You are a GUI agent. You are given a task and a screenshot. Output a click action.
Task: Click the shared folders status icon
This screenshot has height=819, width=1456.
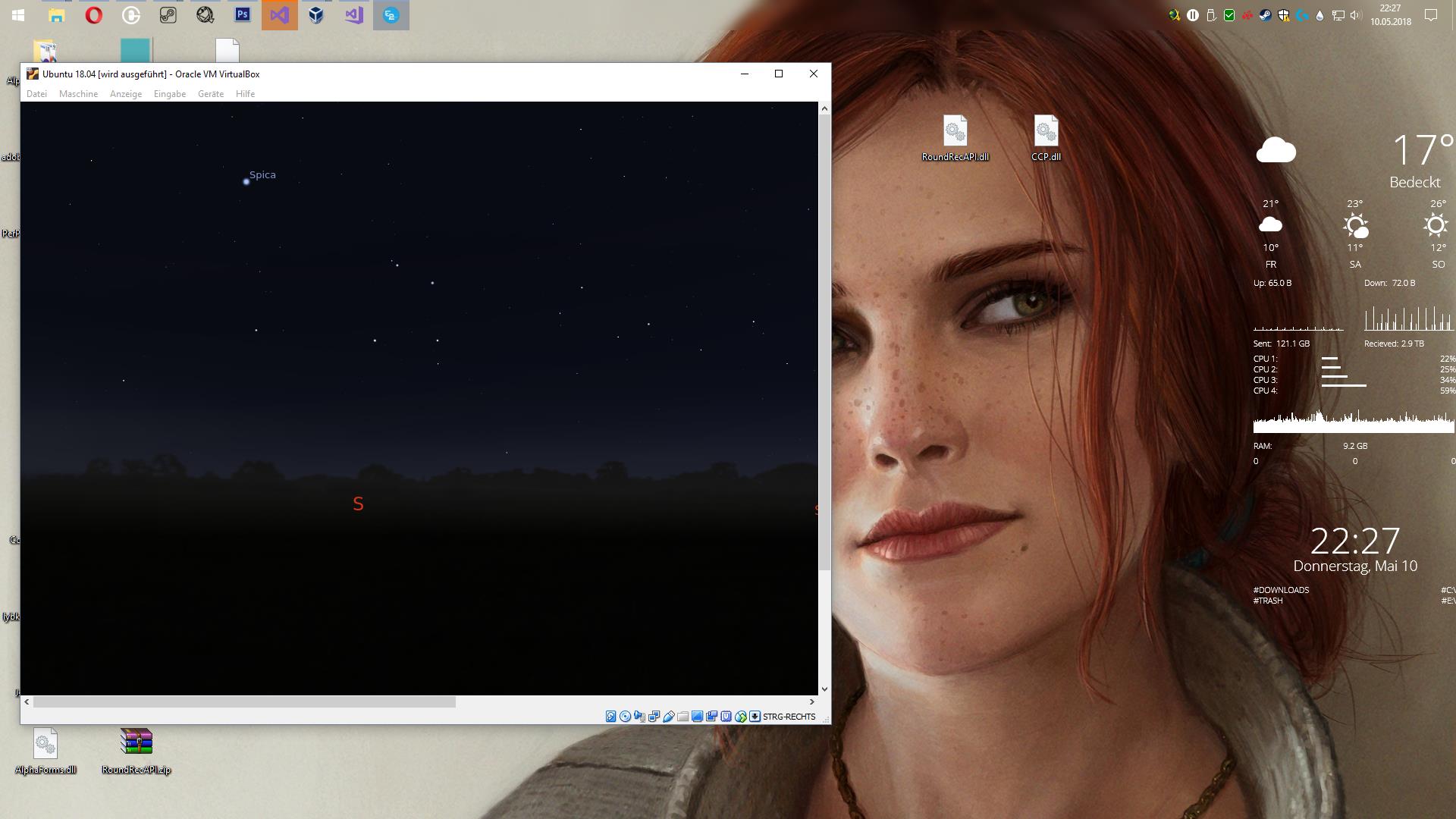click(682, 716)
